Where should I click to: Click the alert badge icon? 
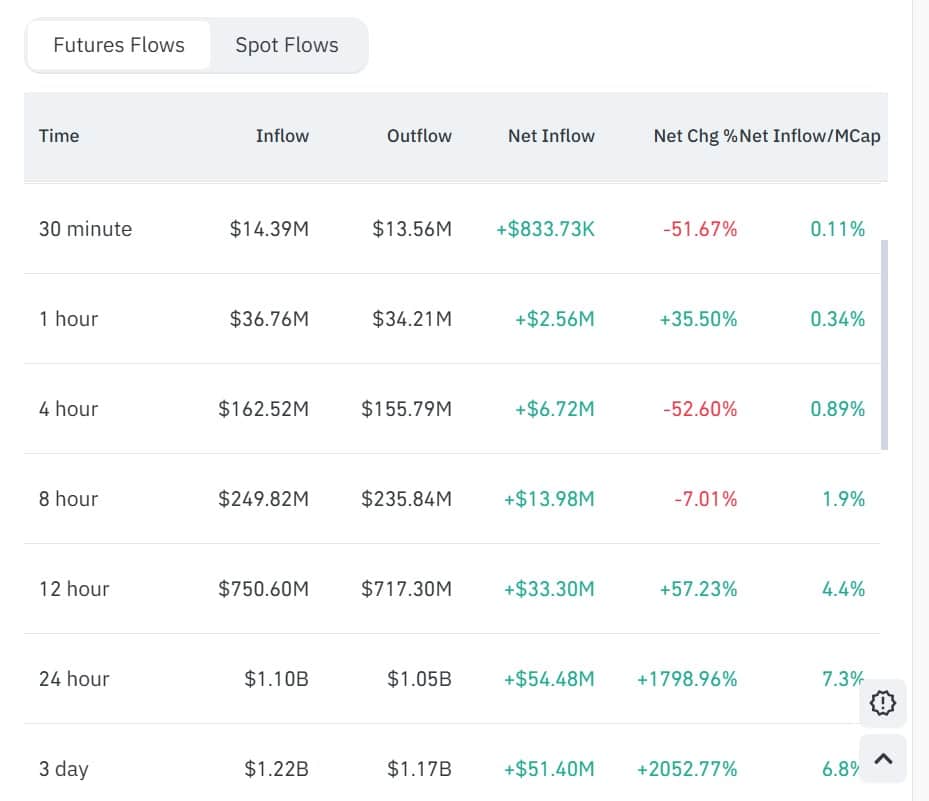tap(882, 704)
